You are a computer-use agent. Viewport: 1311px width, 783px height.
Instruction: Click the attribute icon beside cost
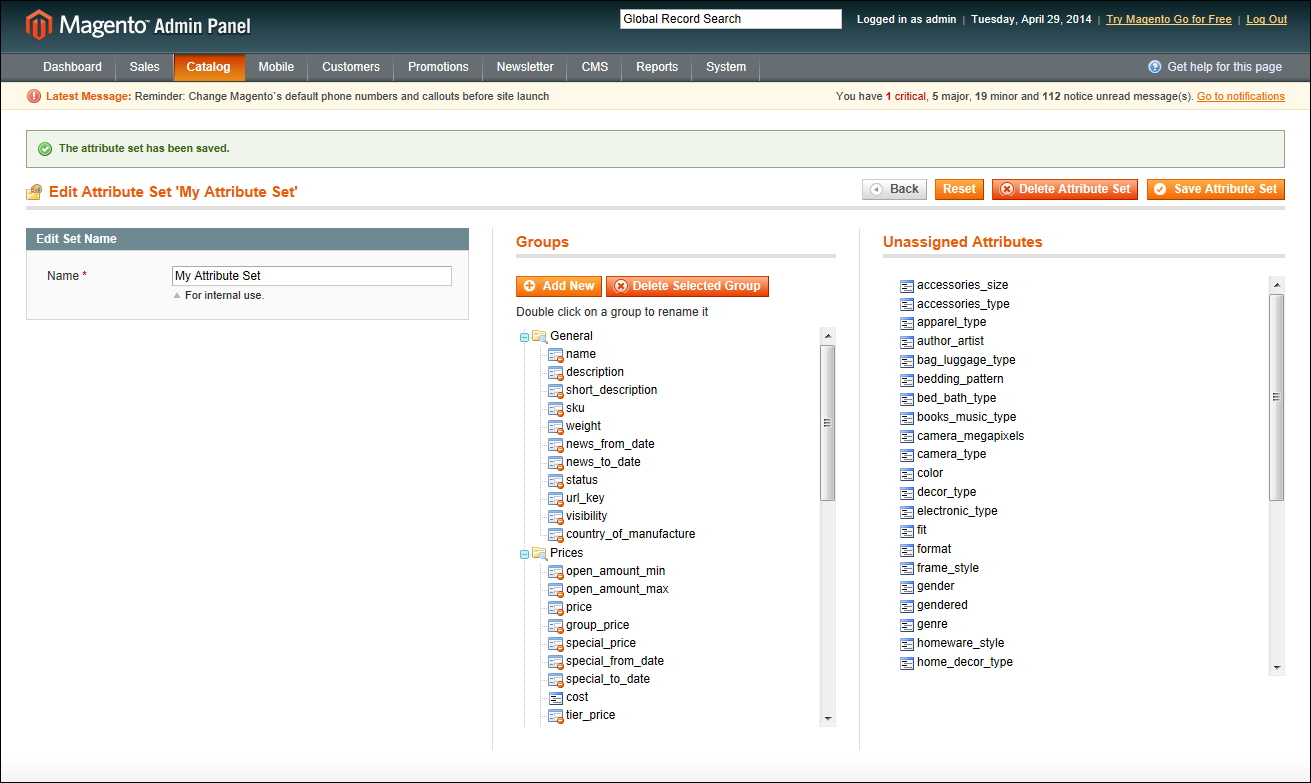pyautogui.click(x=556, y=698)
